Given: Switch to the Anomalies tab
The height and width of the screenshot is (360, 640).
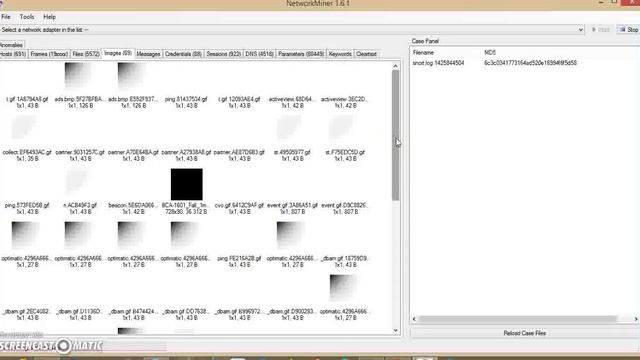Looking at the screenshot, I should click(x=11, y=45).
